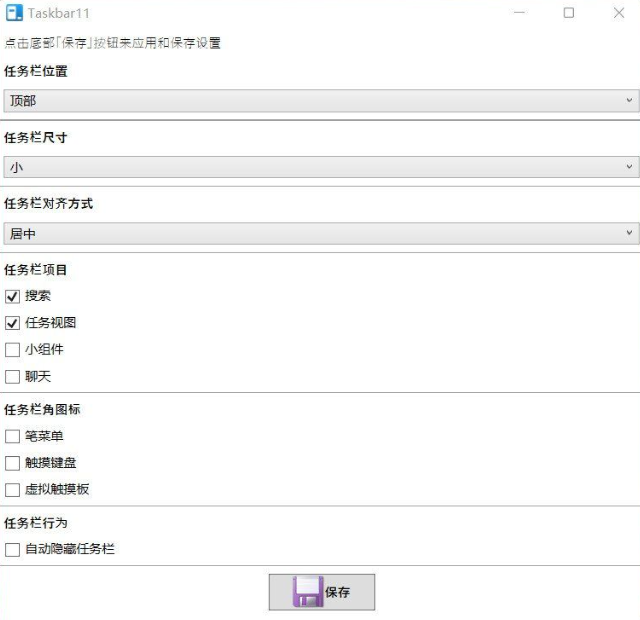Viewport: 640px width, 620px height.
Task: Click the Taskbar11 app icon in title bar
Action: [14, 13]
